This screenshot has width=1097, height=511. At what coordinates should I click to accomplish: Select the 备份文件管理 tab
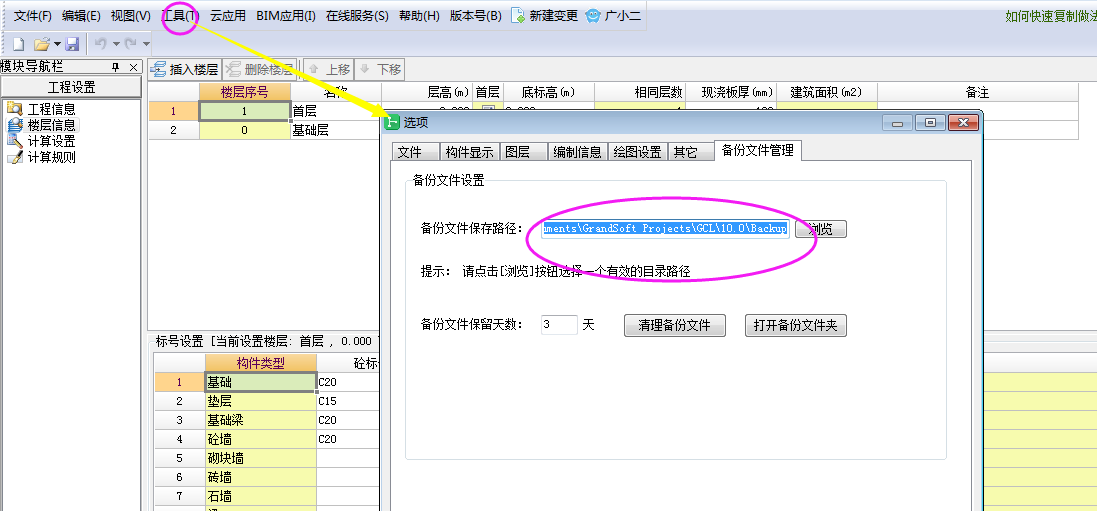click(x=758, y=150)
